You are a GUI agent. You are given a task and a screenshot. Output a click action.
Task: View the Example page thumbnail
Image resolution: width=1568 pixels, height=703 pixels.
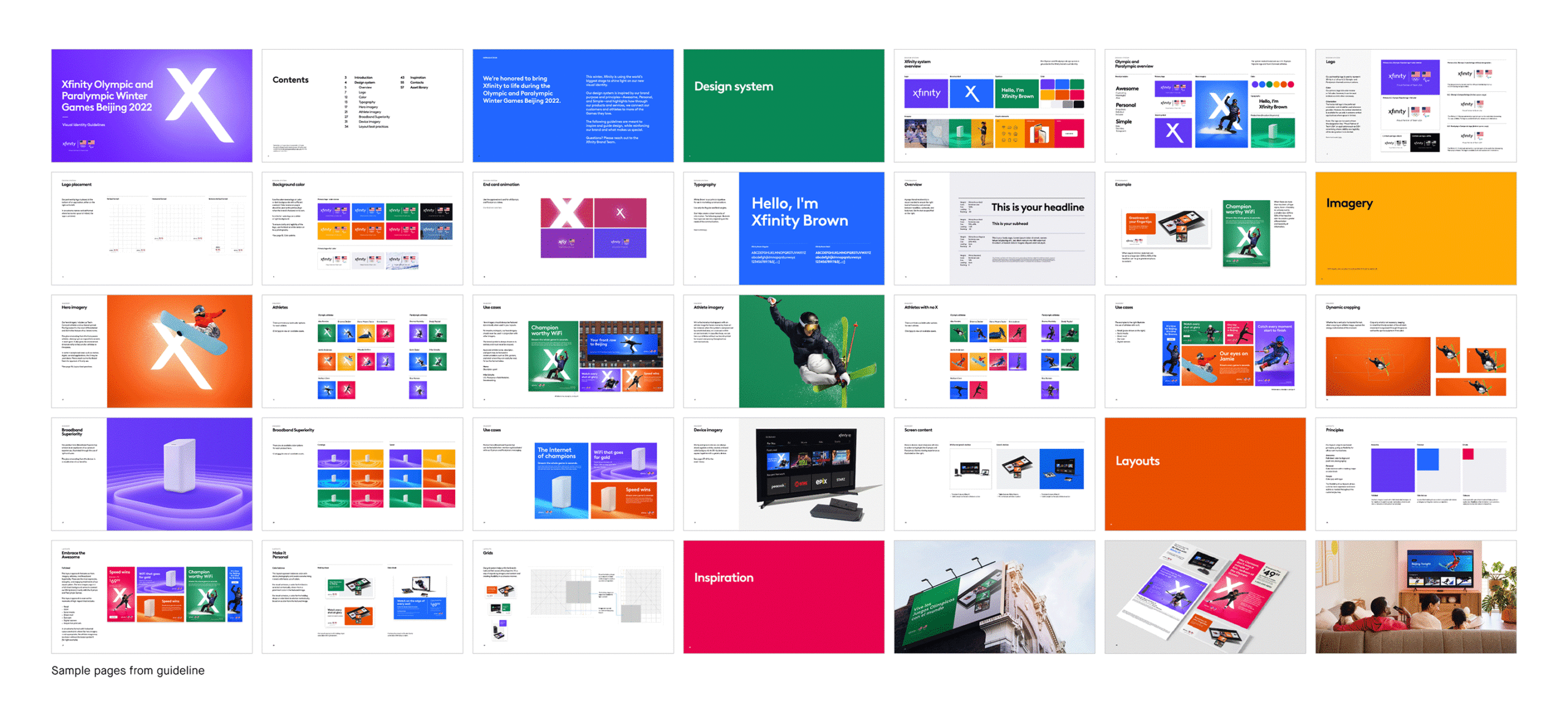1205,228
